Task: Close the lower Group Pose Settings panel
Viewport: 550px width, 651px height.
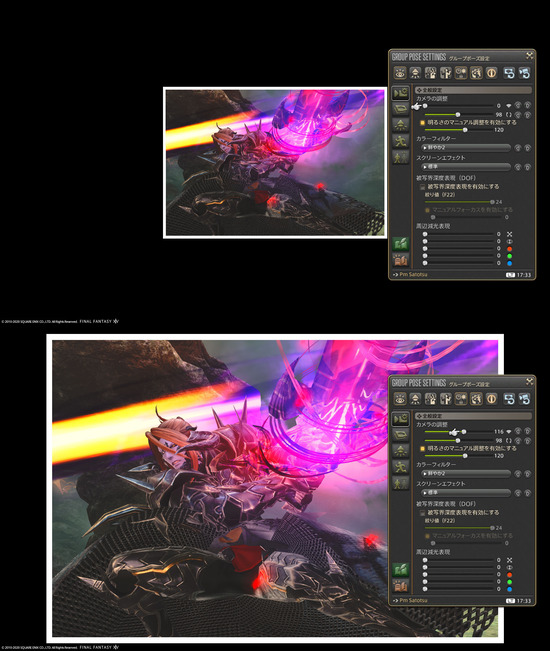Action: (x=530, y=382)
